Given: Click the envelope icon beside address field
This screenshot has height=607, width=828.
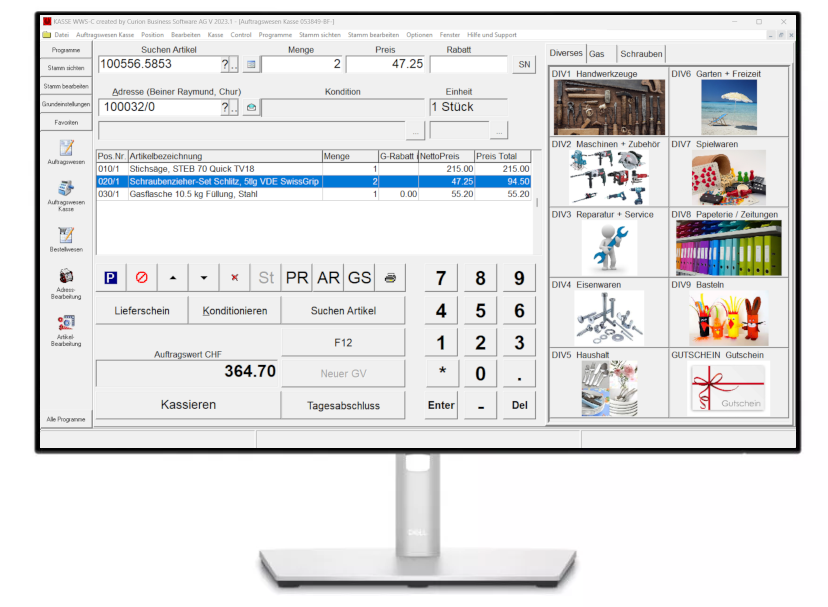Looking at the screenshot, I should (251, 107).
